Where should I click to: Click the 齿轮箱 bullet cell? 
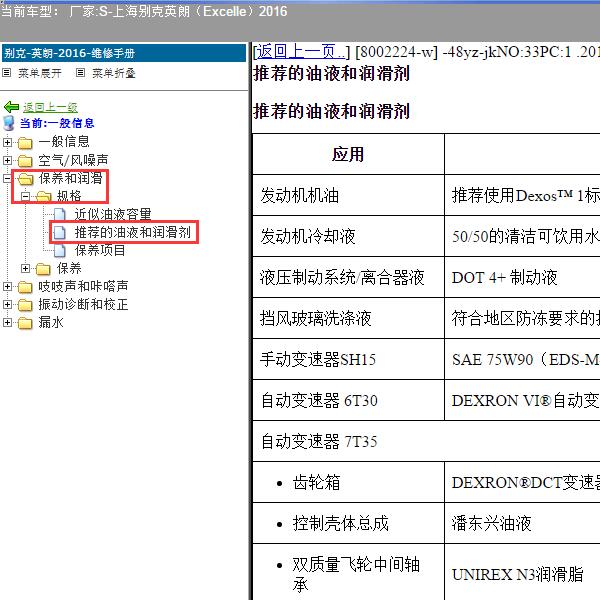tap(348, 482)
